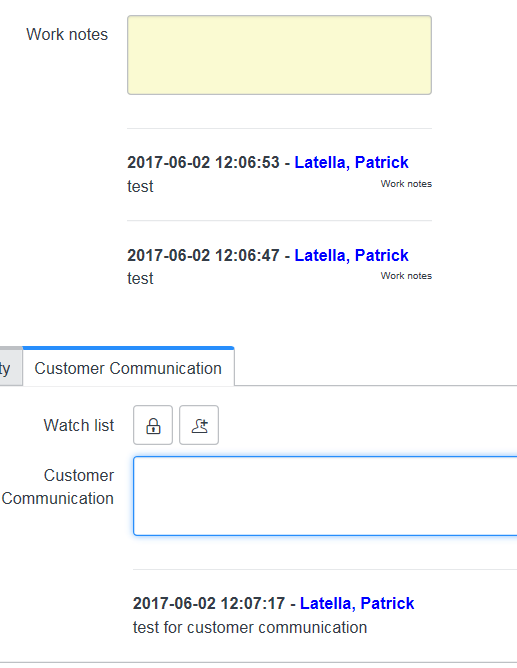This screenshot has width=517, height=668.
Task: Select the 'Work notes' tag on the 12:06:53 entry
Action: [406, 184]
